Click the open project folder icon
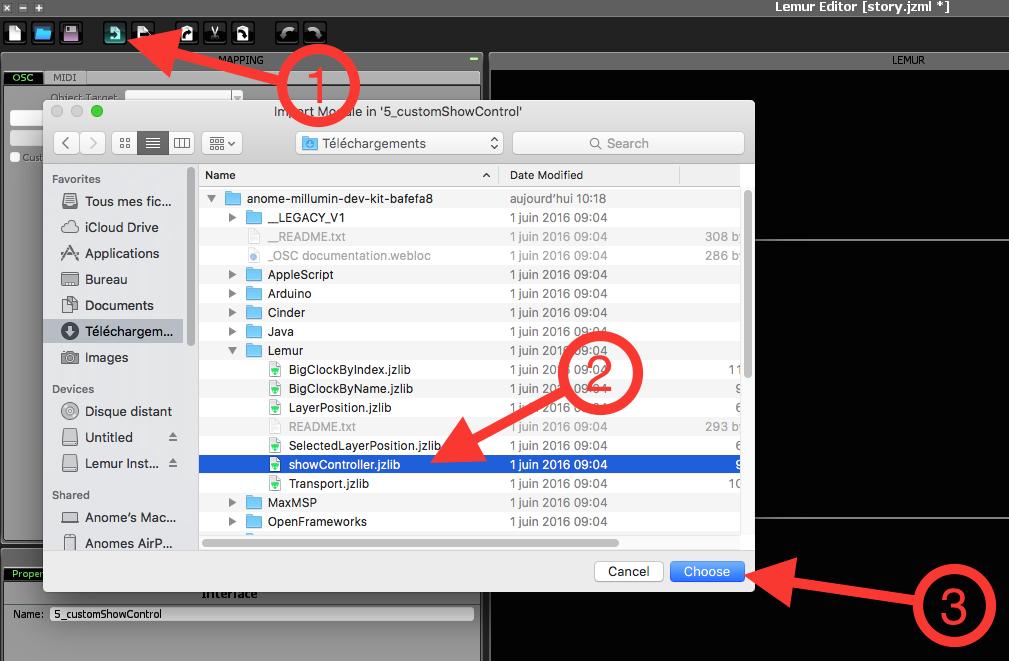The width and height of the screenshot is (1009, 661). [x=43, y=33]
